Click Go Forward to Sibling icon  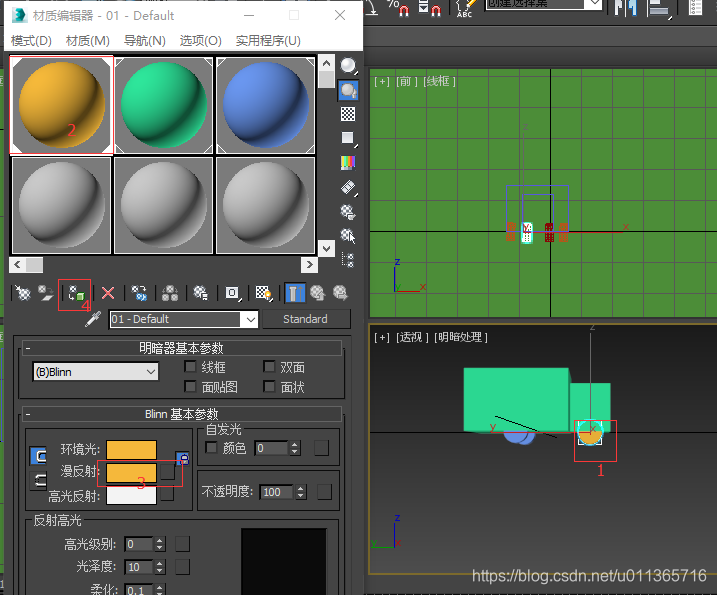point(340,293)
